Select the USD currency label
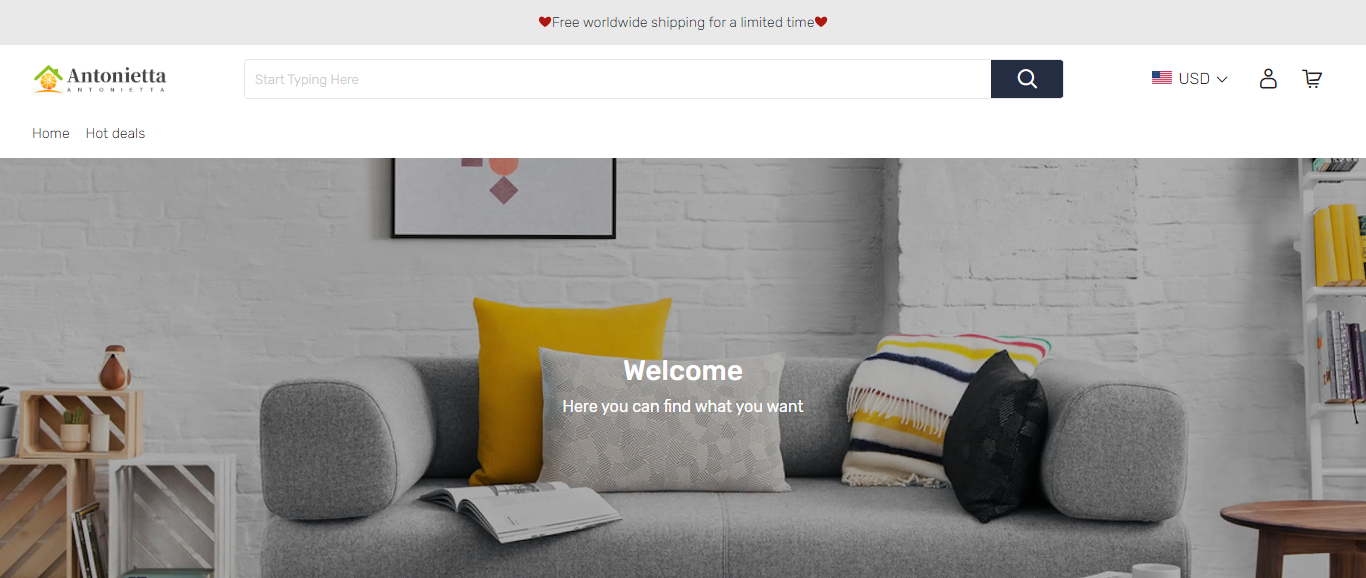Image resolution: width=1366 pixels, height=578 pixels. tap(1194, 78)
